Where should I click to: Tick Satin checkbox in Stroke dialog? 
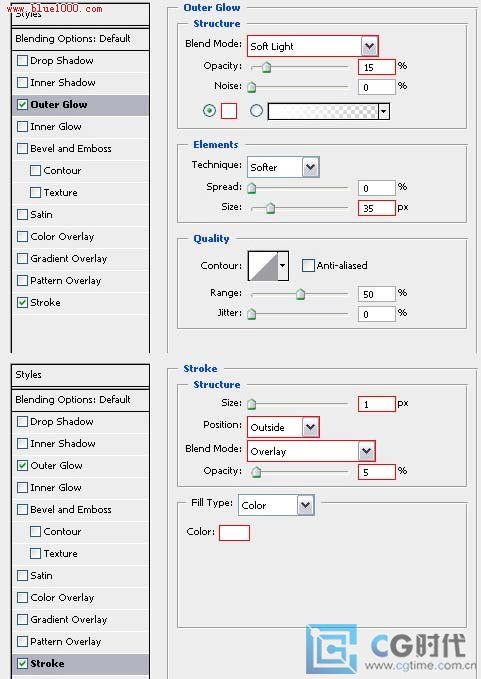point(22,576)
